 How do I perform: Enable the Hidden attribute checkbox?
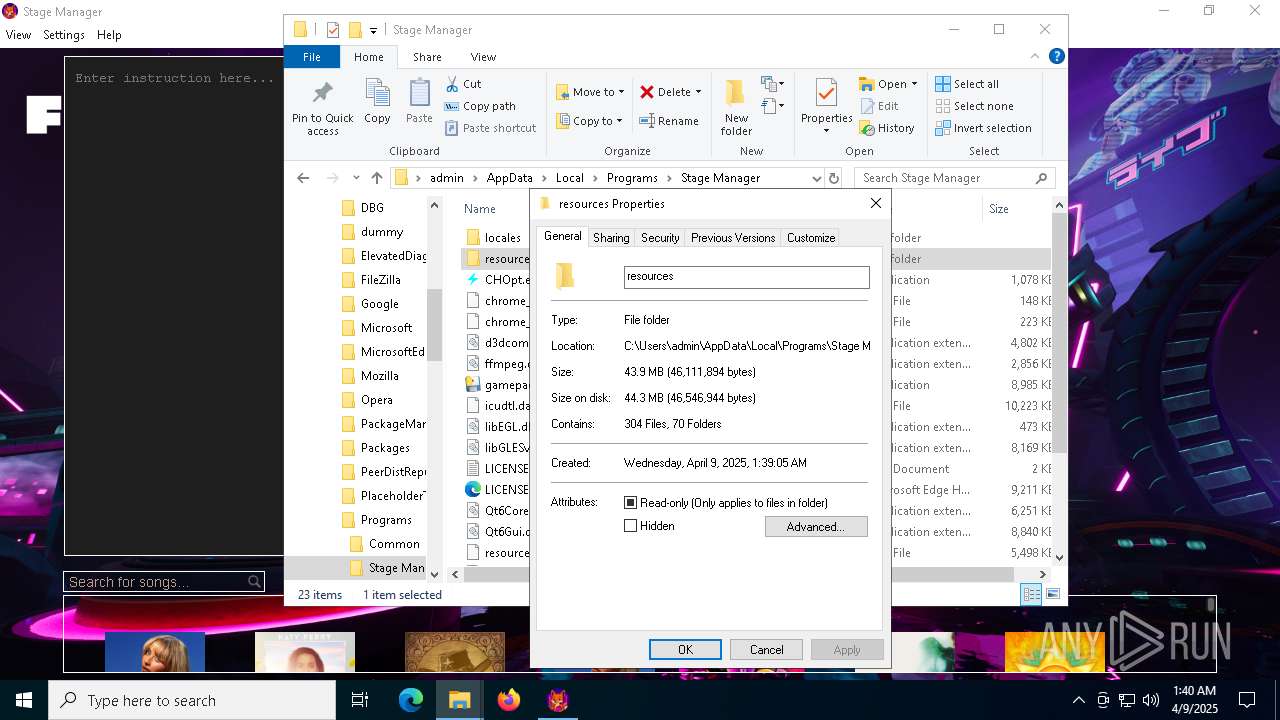tap(631, 526)
